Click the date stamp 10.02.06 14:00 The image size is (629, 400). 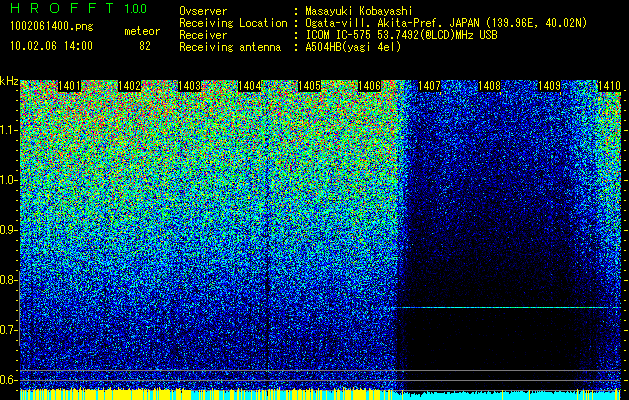(51, 46)
